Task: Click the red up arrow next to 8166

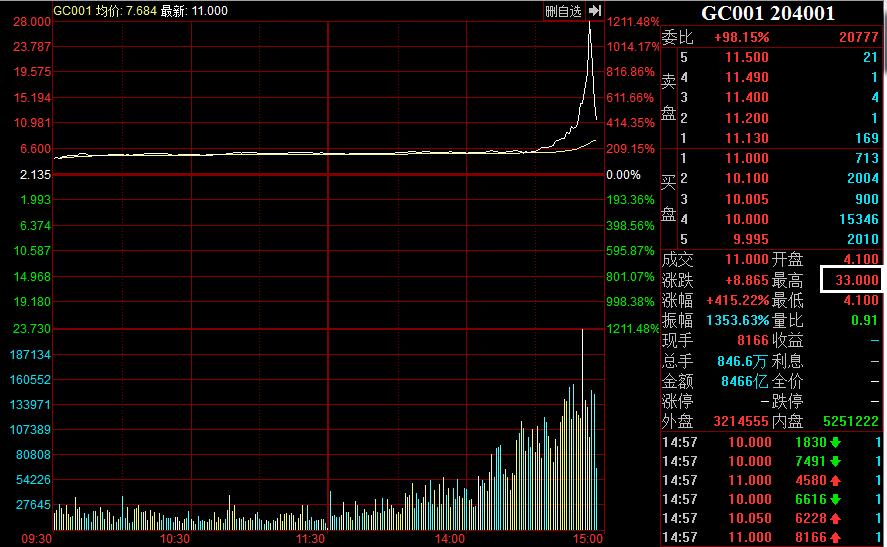Action: (834, 537)
